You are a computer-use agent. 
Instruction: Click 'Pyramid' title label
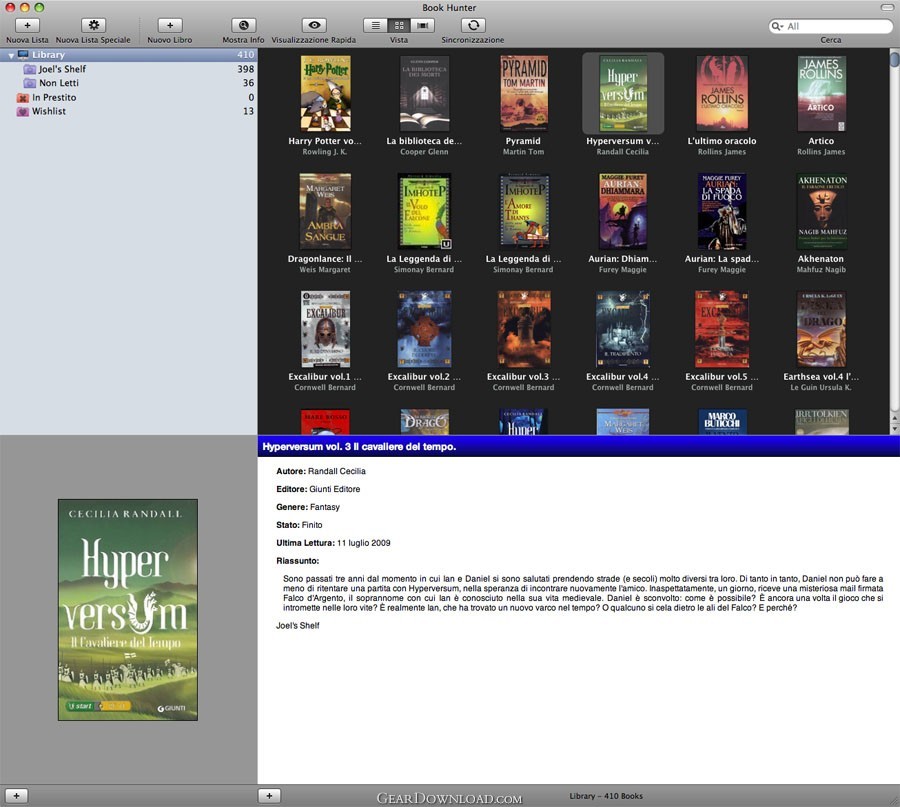(x=523, y=141)
